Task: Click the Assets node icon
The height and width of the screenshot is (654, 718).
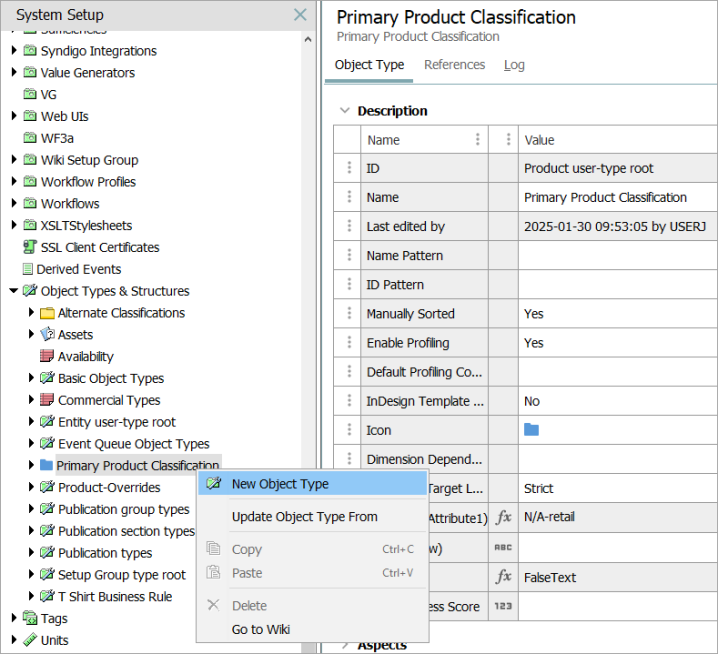Action: click(47, 335)
